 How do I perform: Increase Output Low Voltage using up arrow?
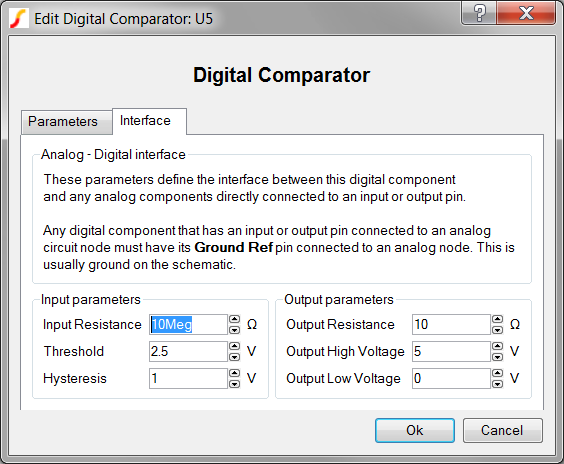click(x=497, y=373)
